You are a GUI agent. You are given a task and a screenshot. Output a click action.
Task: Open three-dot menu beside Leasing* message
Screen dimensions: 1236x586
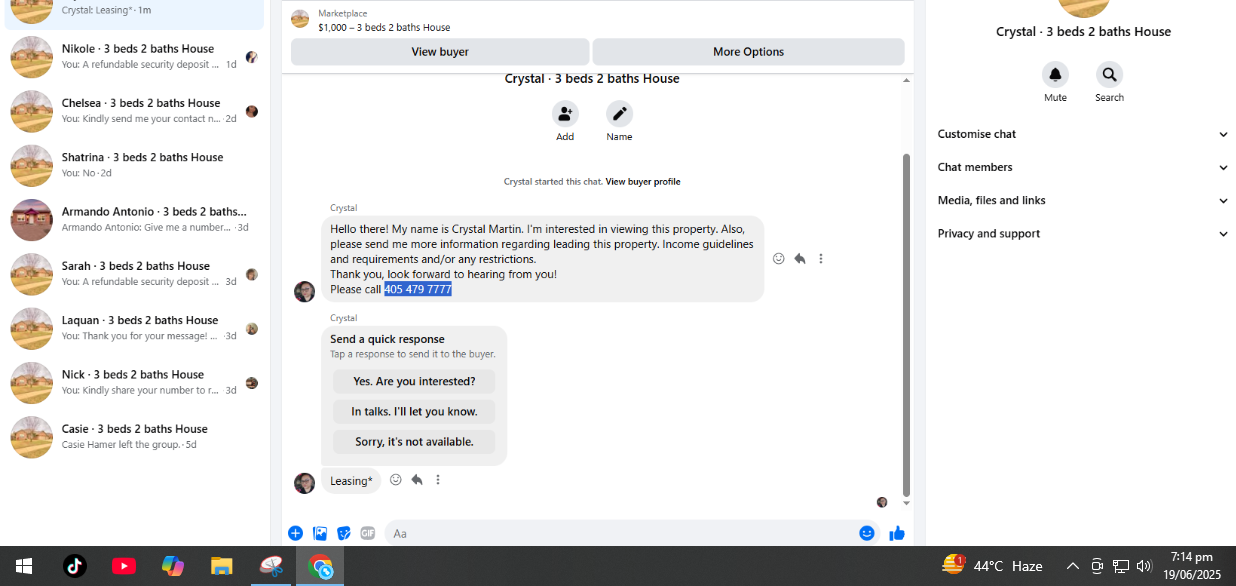click(438, 480)
